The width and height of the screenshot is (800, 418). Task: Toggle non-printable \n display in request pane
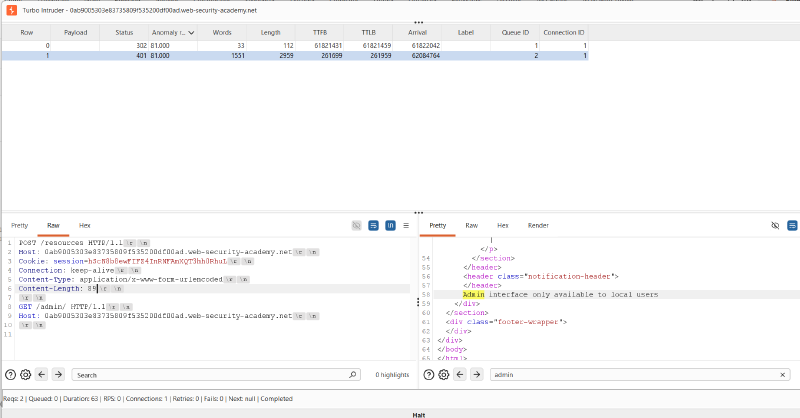pos(390,225)
